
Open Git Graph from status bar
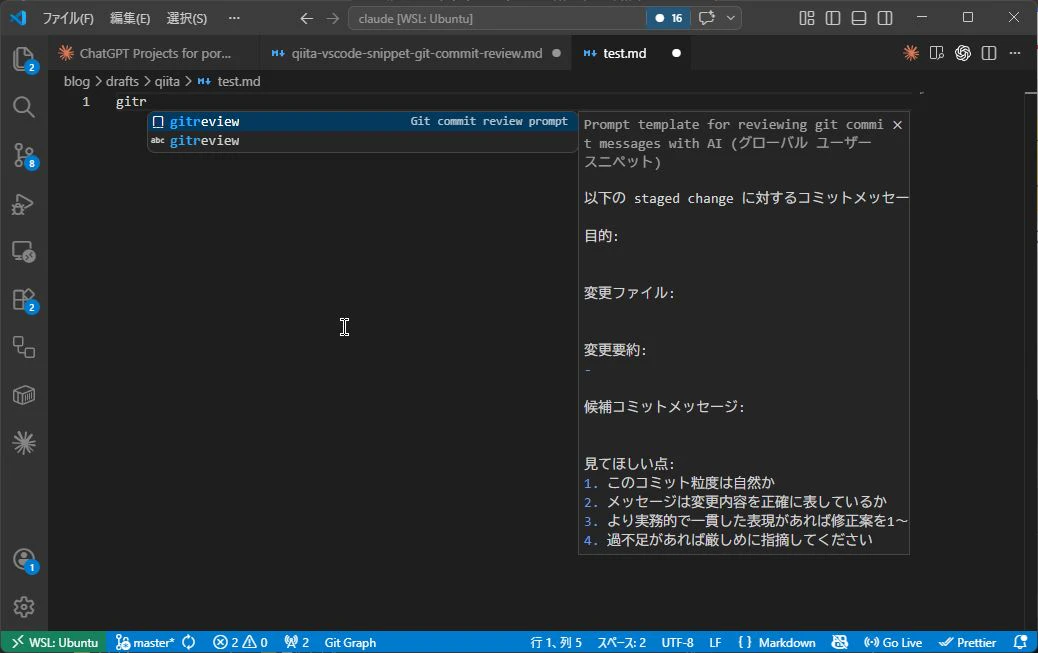[x=350, y=642]
